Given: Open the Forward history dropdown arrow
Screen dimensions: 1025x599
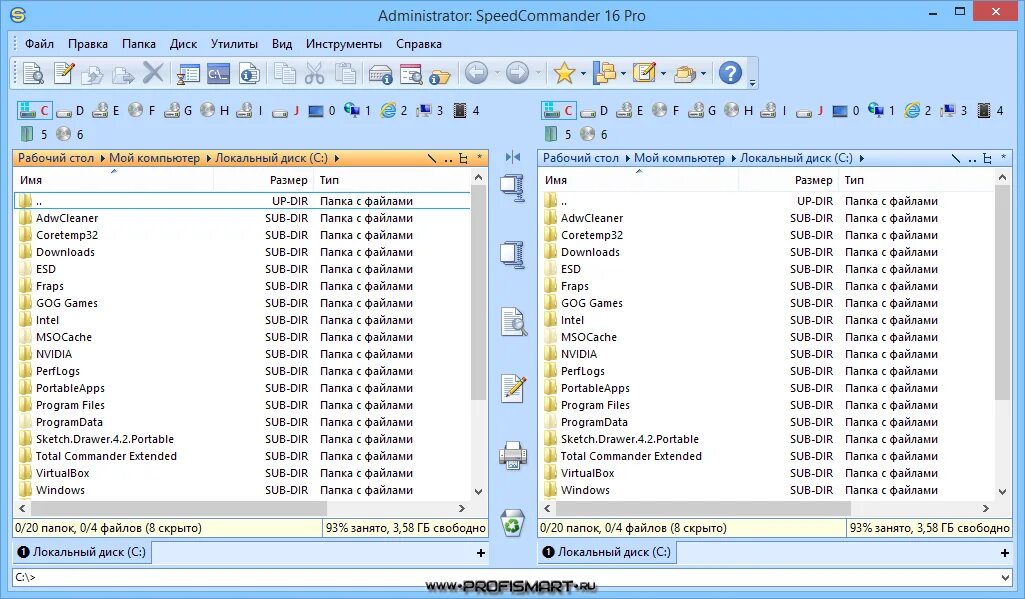Looking at the screenshot, I should [538, 73].
